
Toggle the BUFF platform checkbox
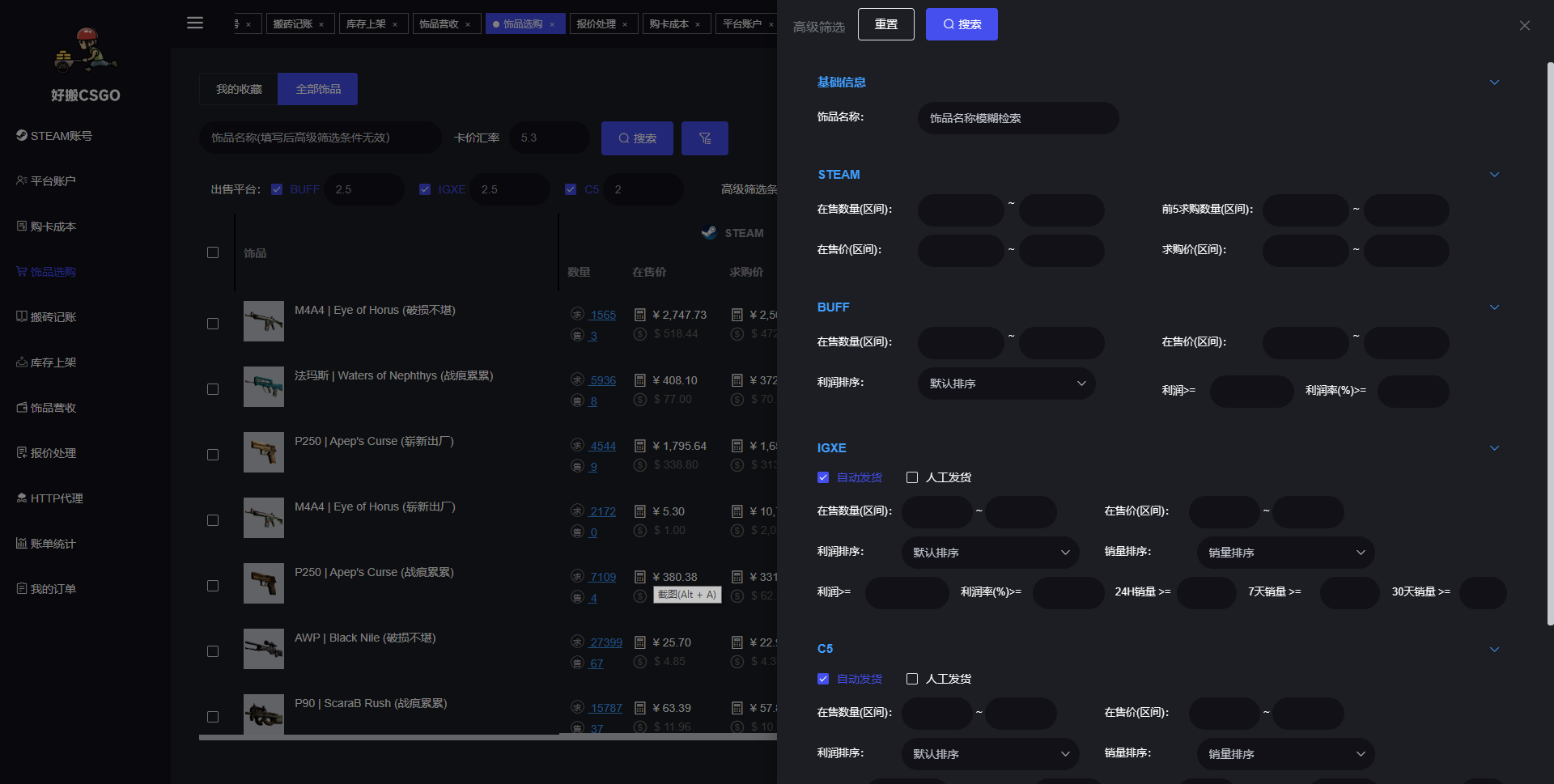click(277, 189)
